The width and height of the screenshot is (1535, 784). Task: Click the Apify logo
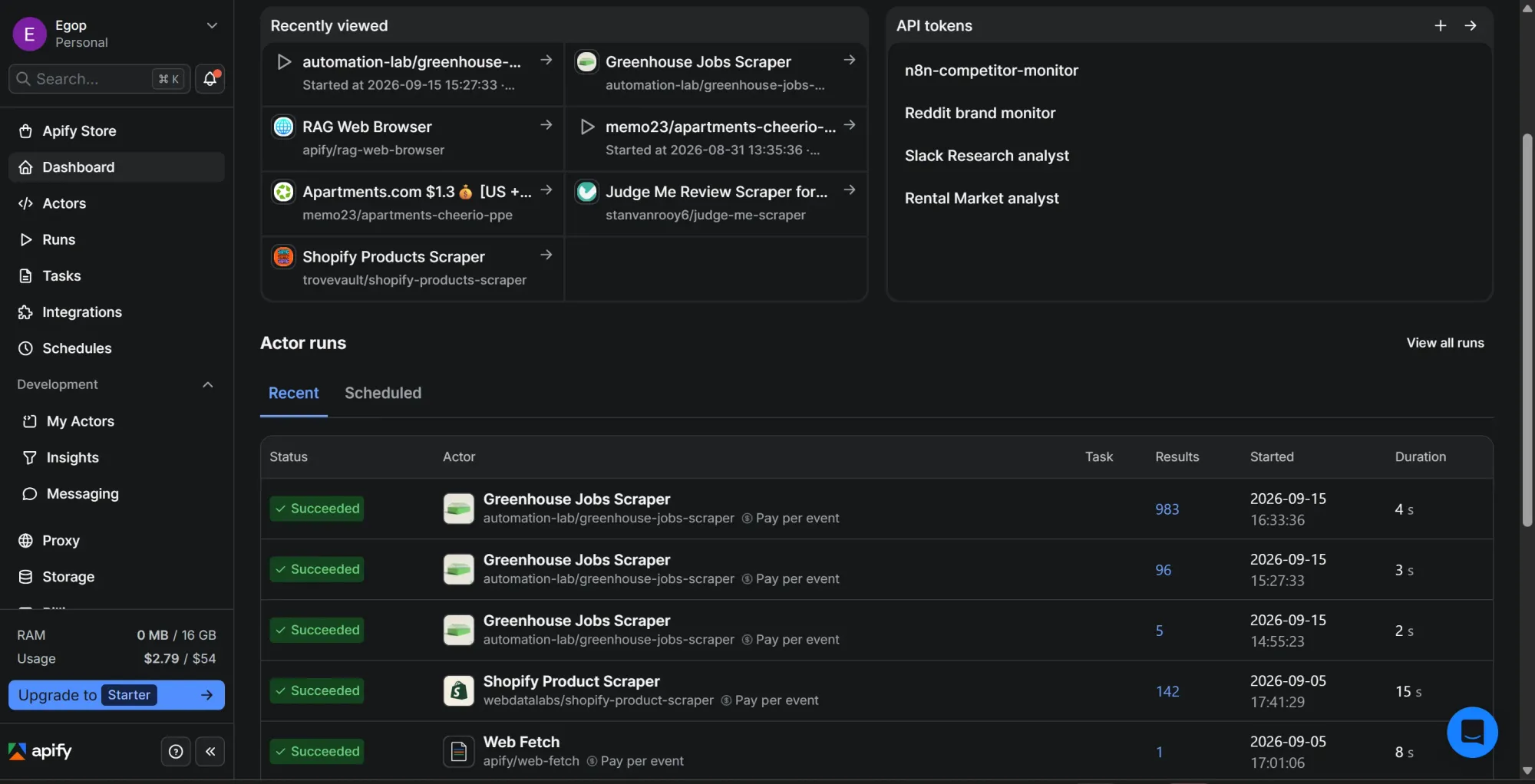pos(40,751)
